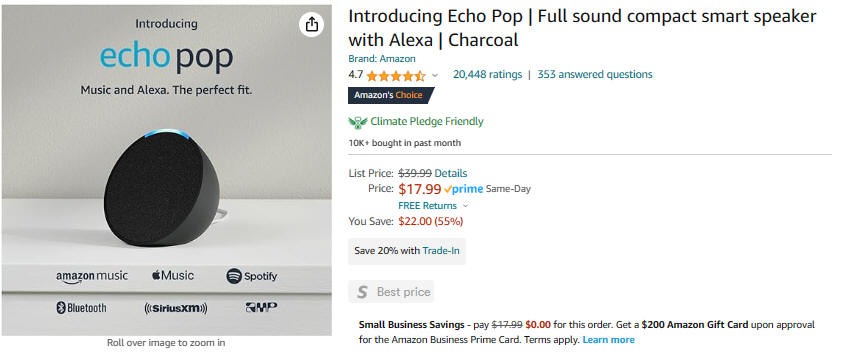Open the 20,448 ratings link
The image size is (844, 360).
pos(487,74)
